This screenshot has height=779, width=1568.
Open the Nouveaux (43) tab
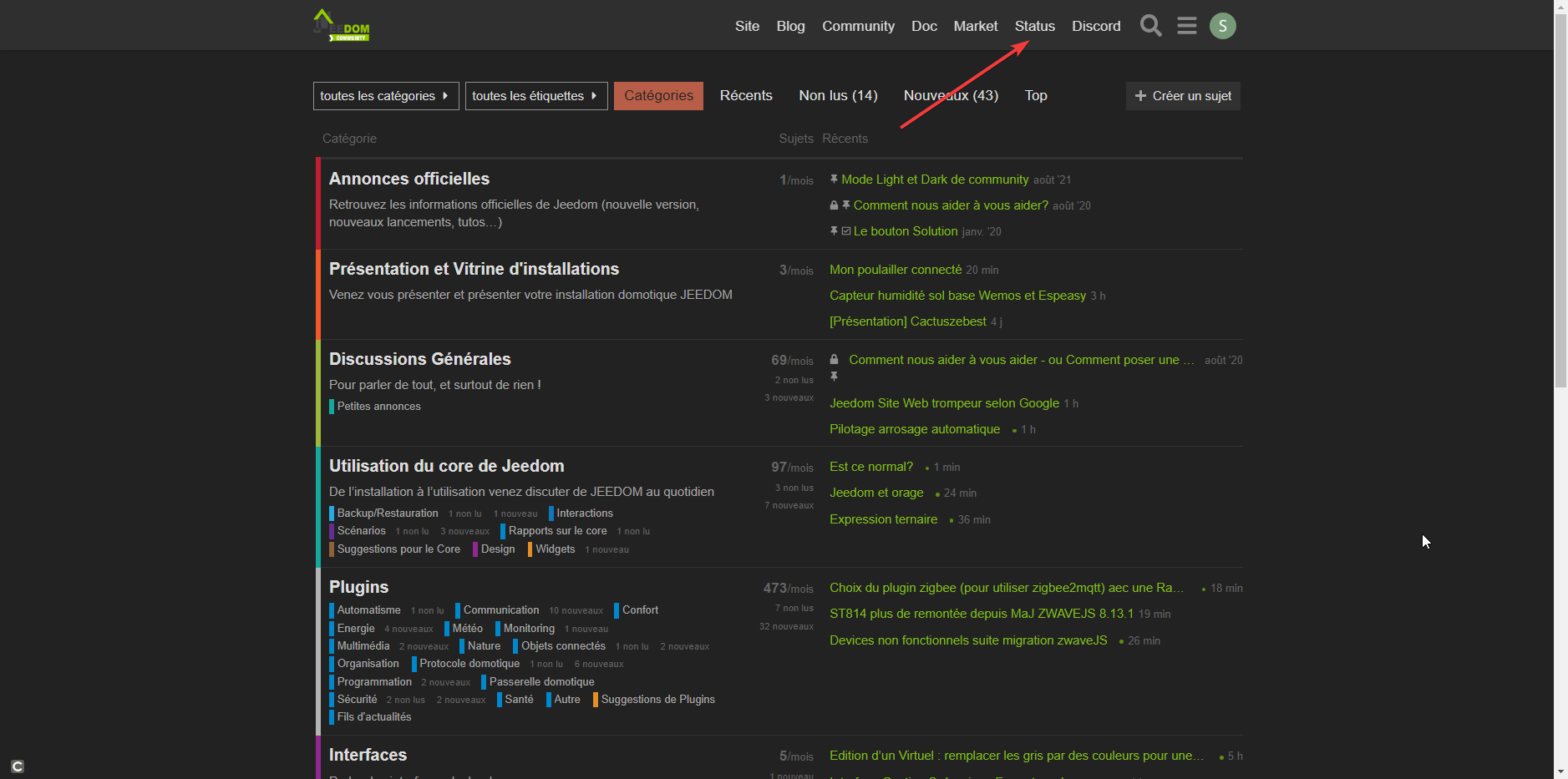(951, 96)
